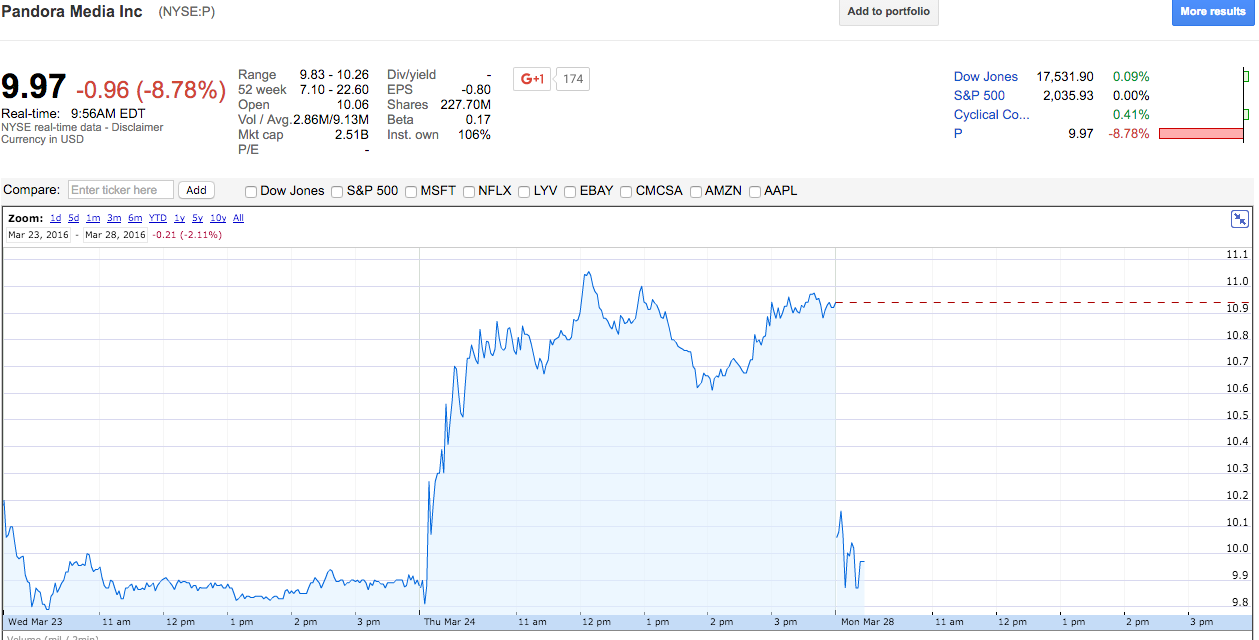Switch chart zoom to 1m
1259x640 pixels.
pyautogui.click(x=93, y=218)
